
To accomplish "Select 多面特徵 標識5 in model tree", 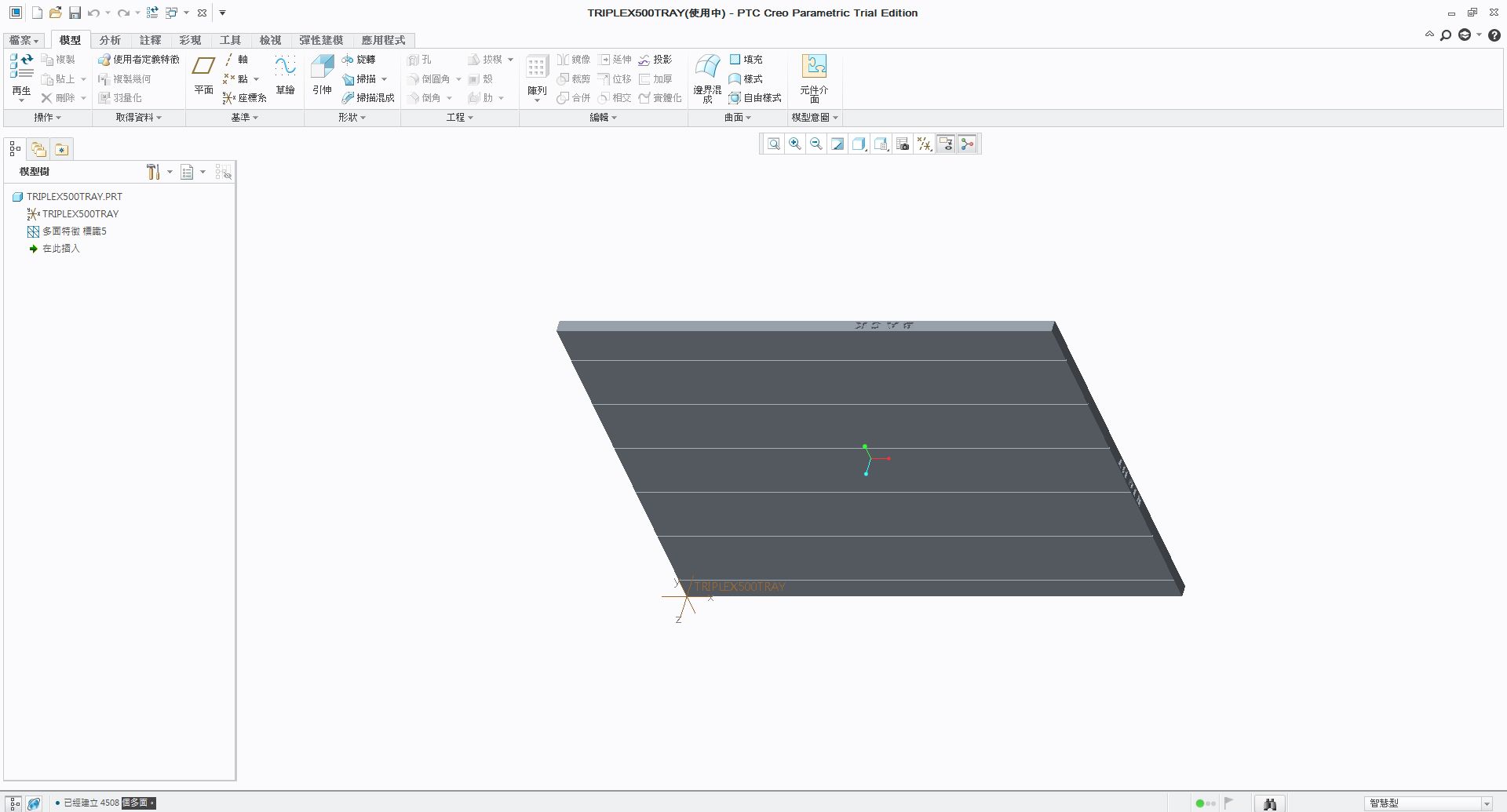I will [67, 231].
